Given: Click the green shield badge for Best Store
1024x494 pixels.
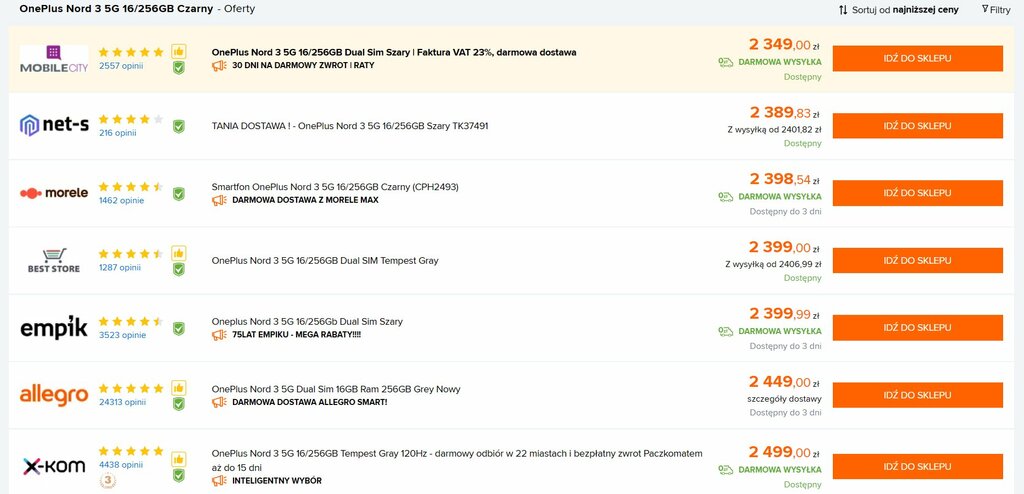Looking at the screenshot, I should click(x=178, y=269).
